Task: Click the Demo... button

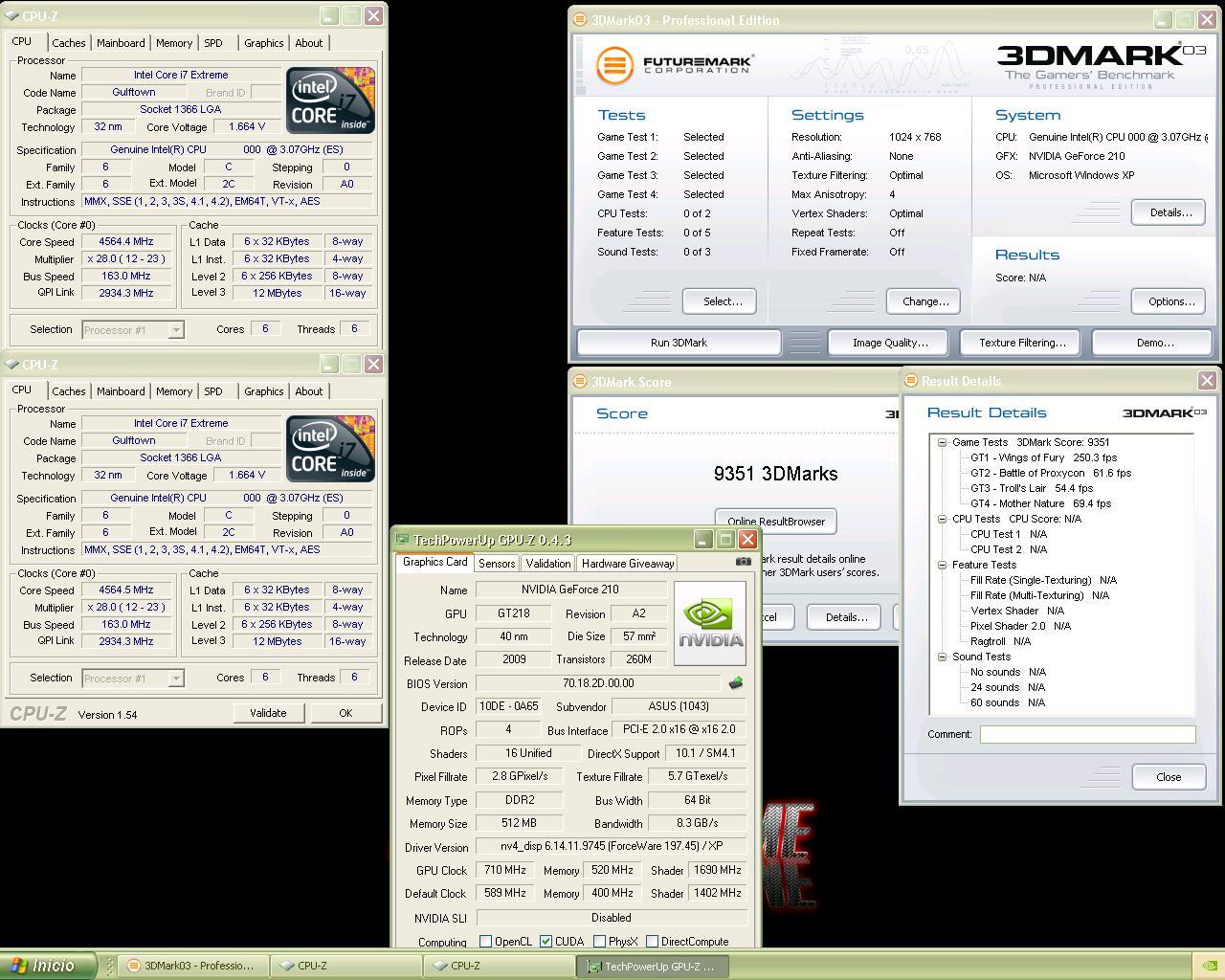Action: coord(1154,343)
